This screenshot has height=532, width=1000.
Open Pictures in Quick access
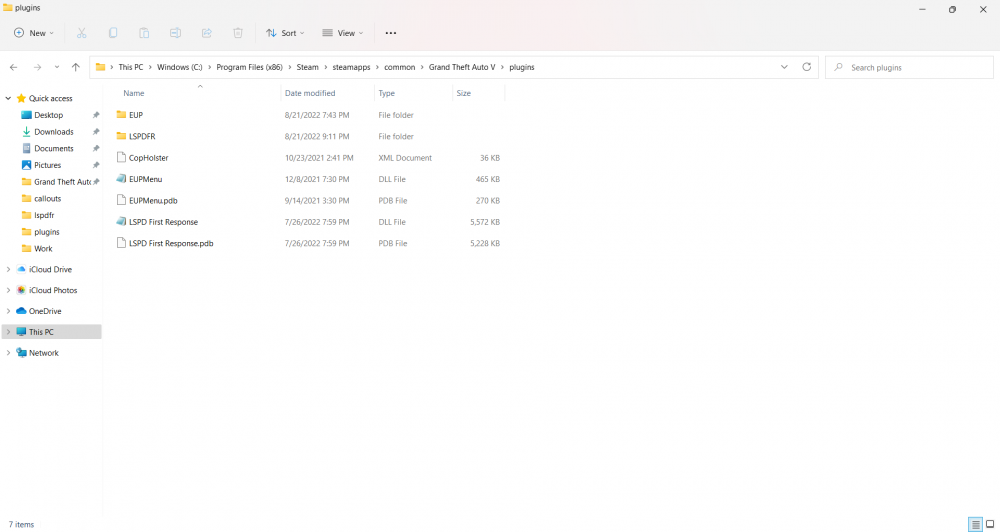47,165
